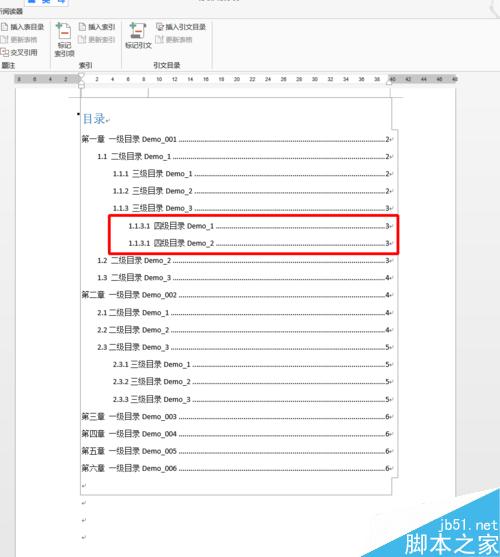Image resolution: width=500 pixels, height=557 pixels.
Task: Click TOC entry 2.1 二级目录 Demo_1
Action: pos(244,313)
